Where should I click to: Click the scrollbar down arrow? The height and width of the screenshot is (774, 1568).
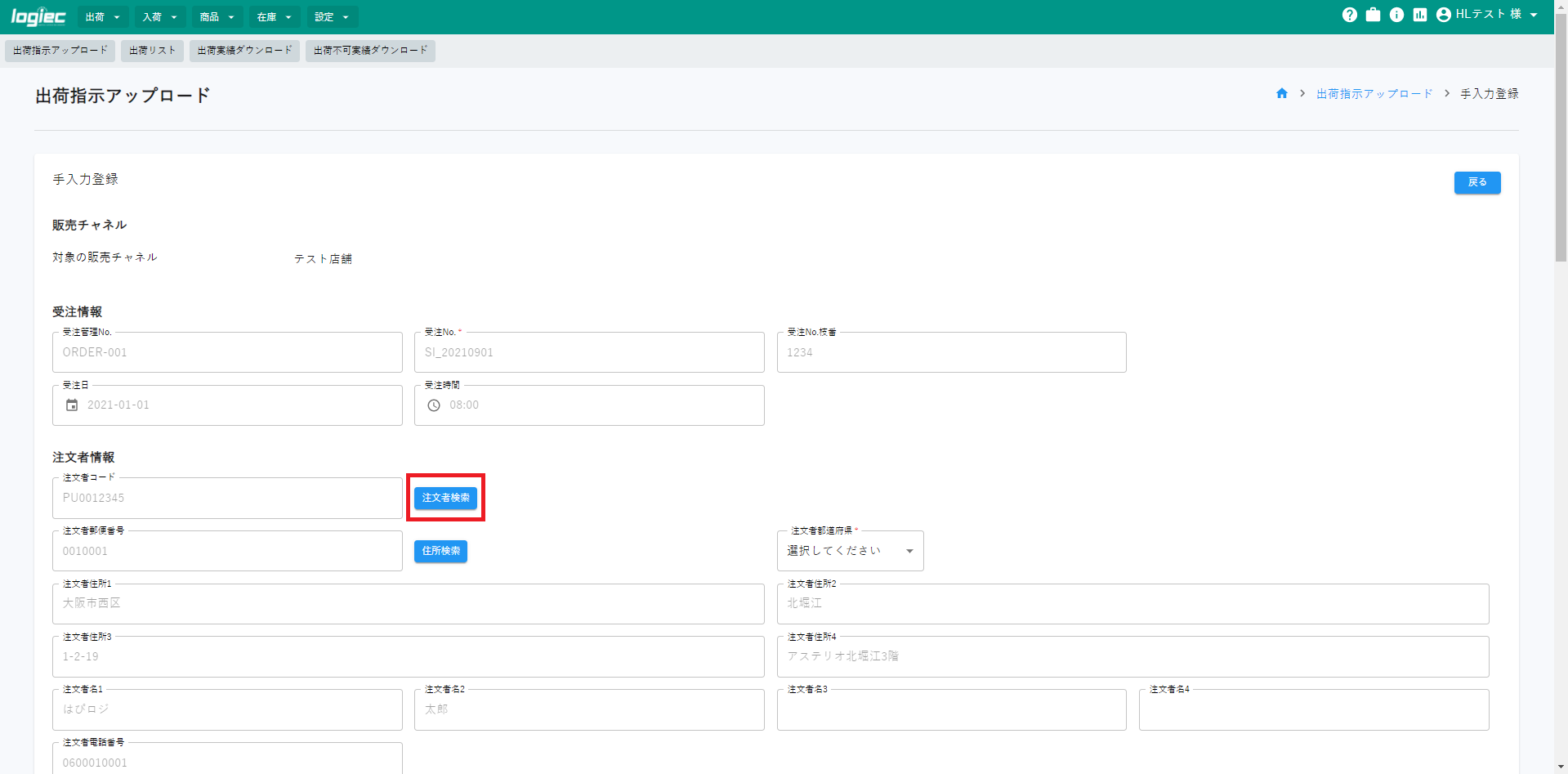pyautogui.click(x=1561, y=767)
